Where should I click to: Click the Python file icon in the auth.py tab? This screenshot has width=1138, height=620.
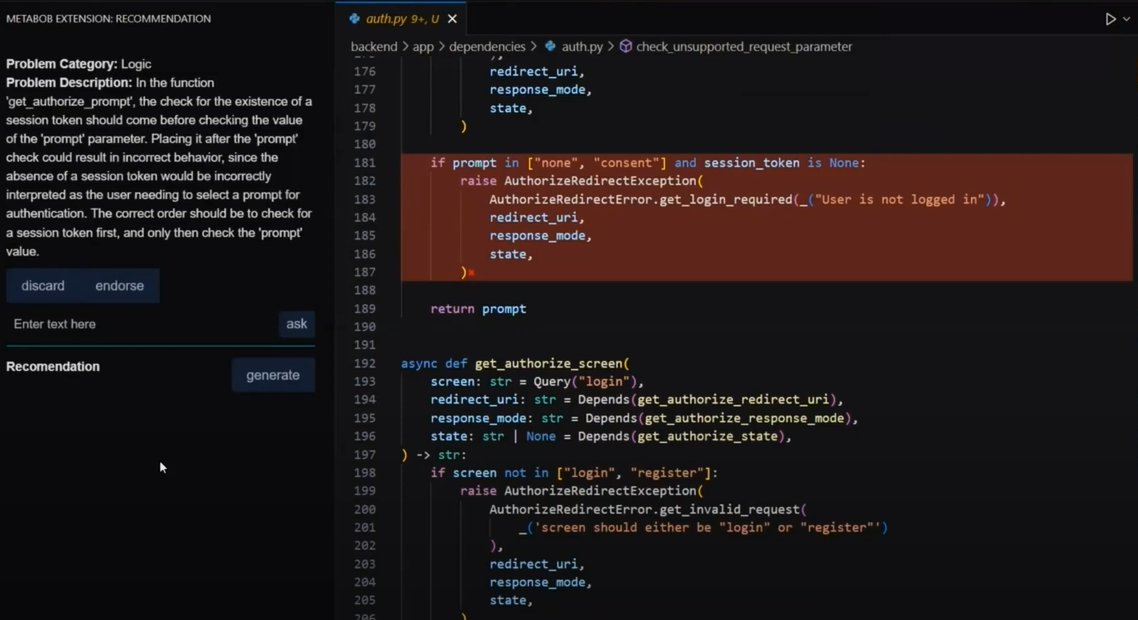coord(354,19)
